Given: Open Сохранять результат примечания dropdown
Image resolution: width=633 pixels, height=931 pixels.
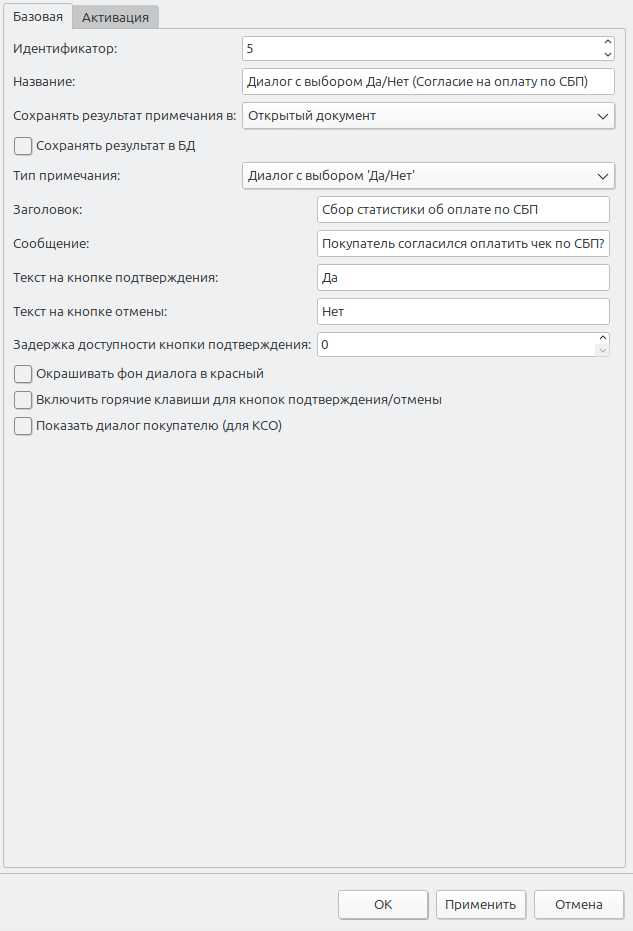Looking at the screenshot, I should (x=428, y=116).
